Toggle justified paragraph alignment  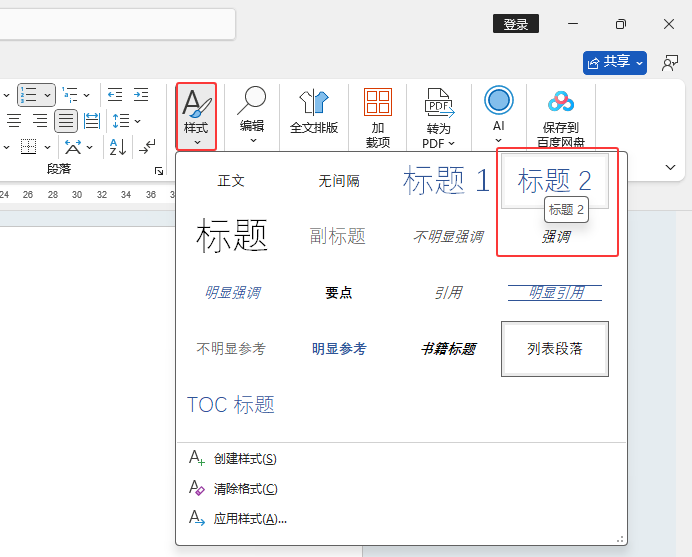(66, 121)
